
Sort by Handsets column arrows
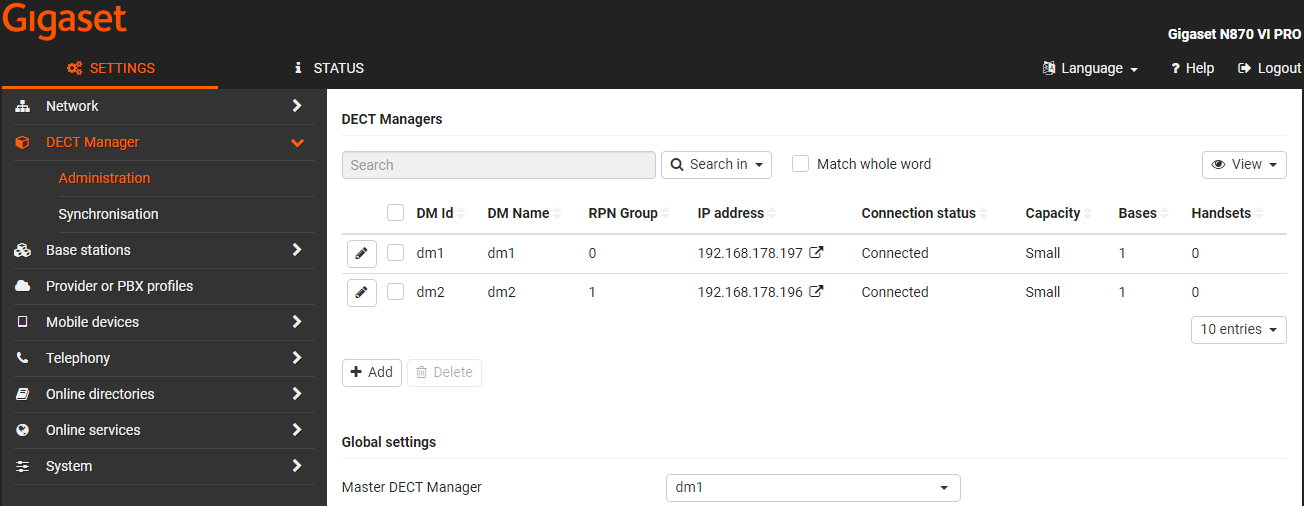pos(1260,214)
